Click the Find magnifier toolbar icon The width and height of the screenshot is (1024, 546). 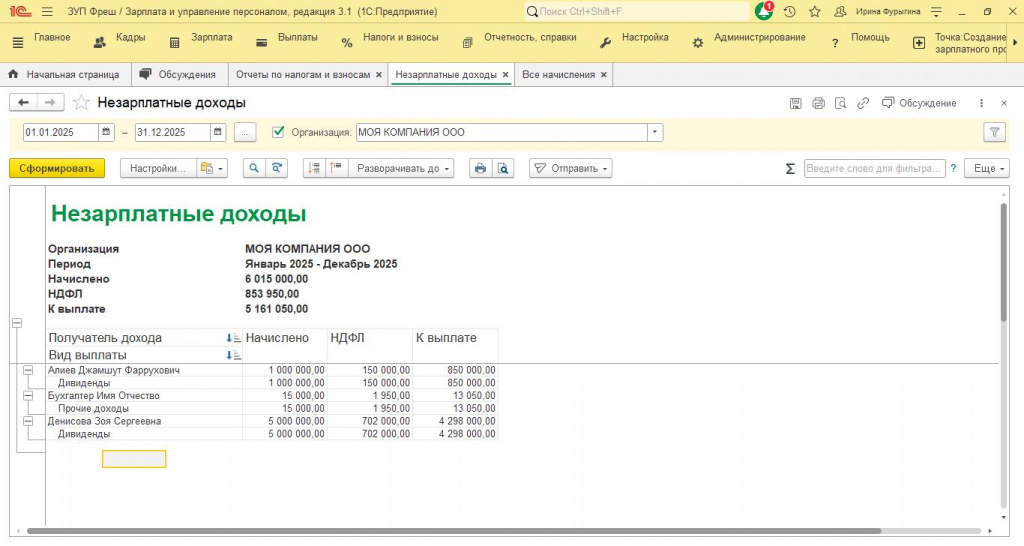[x=254, y=169]
